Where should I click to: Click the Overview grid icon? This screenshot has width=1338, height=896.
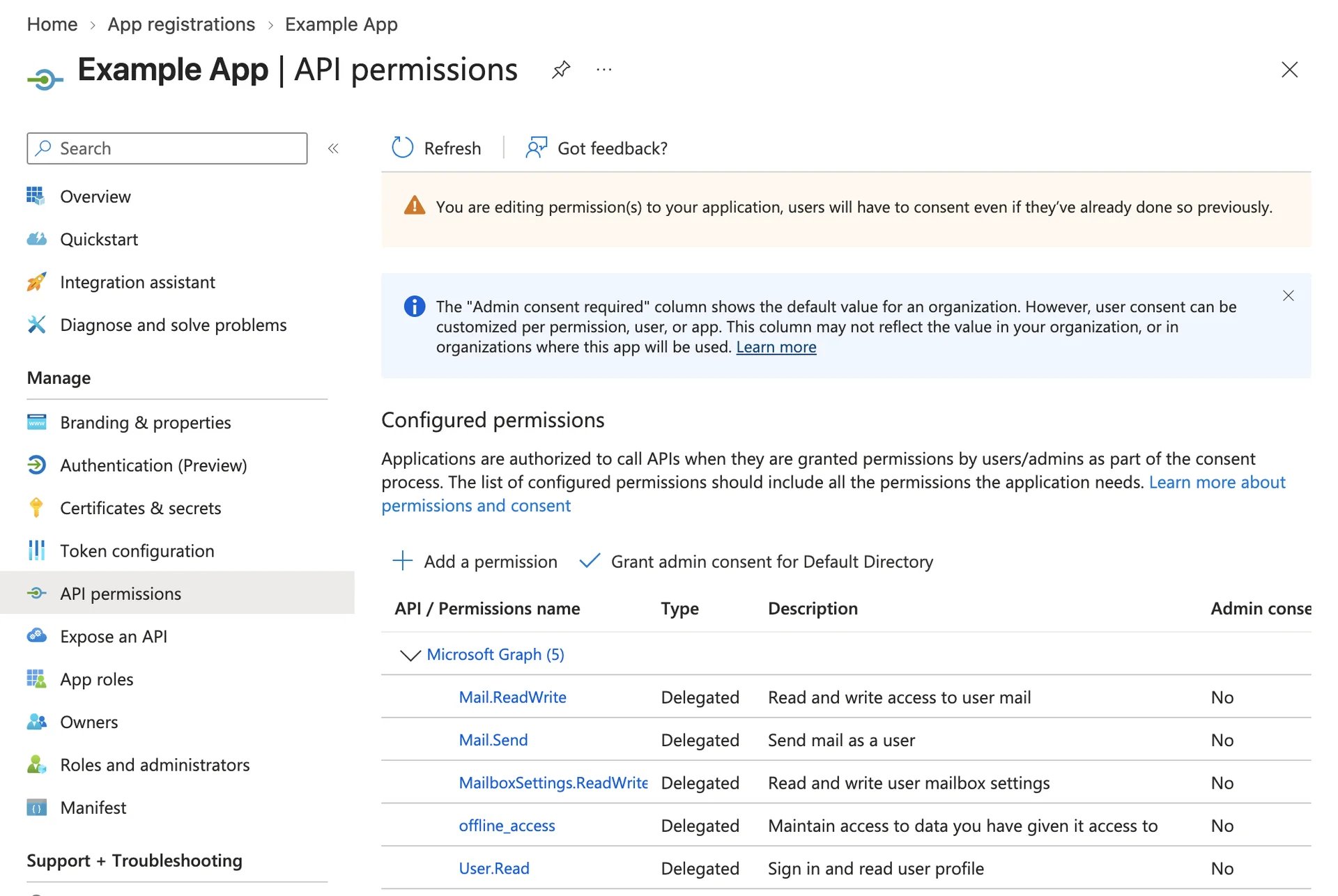coord(36,196)
